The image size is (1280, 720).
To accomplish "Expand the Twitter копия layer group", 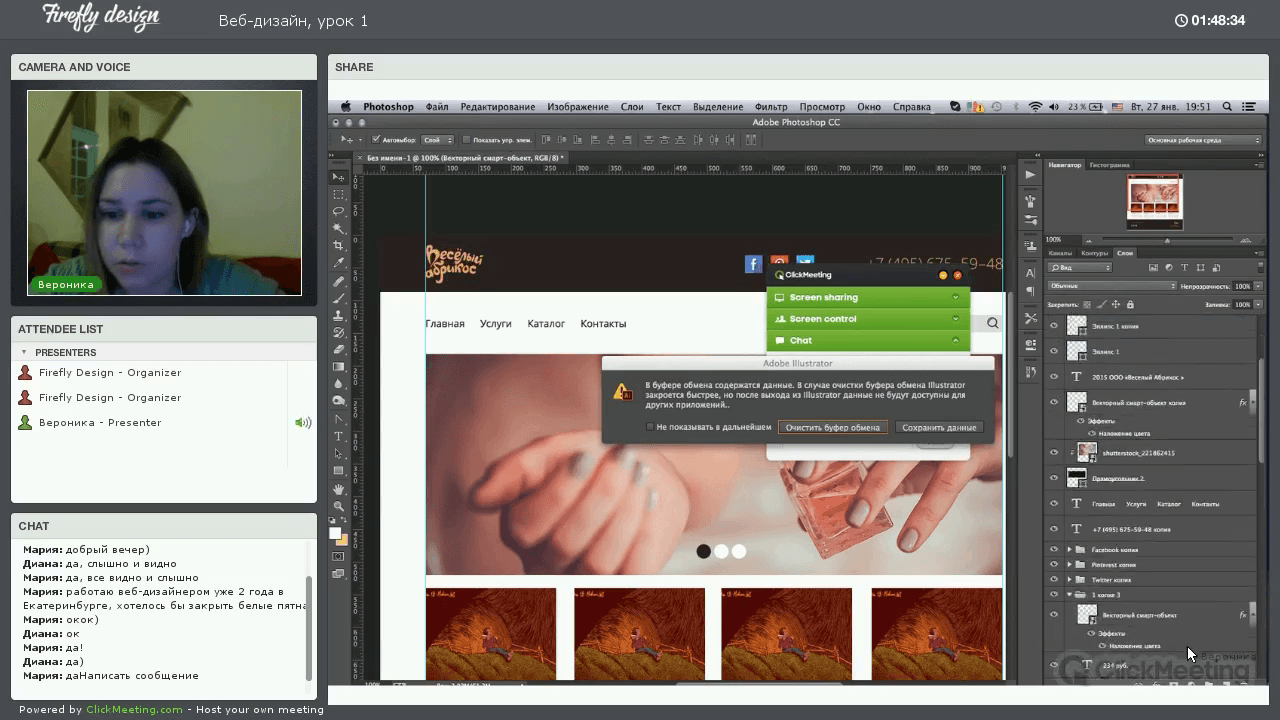I will pos(1069,580).
